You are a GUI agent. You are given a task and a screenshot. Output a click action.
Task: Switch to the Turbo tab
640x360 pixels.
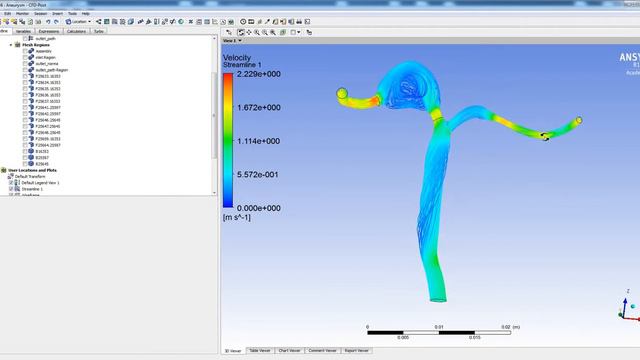click(99, 31)
